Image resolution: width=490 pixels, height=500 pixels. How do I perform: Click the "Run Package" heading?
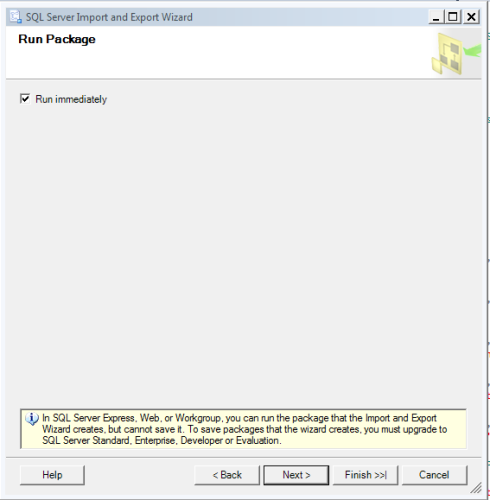pos(57,39)
